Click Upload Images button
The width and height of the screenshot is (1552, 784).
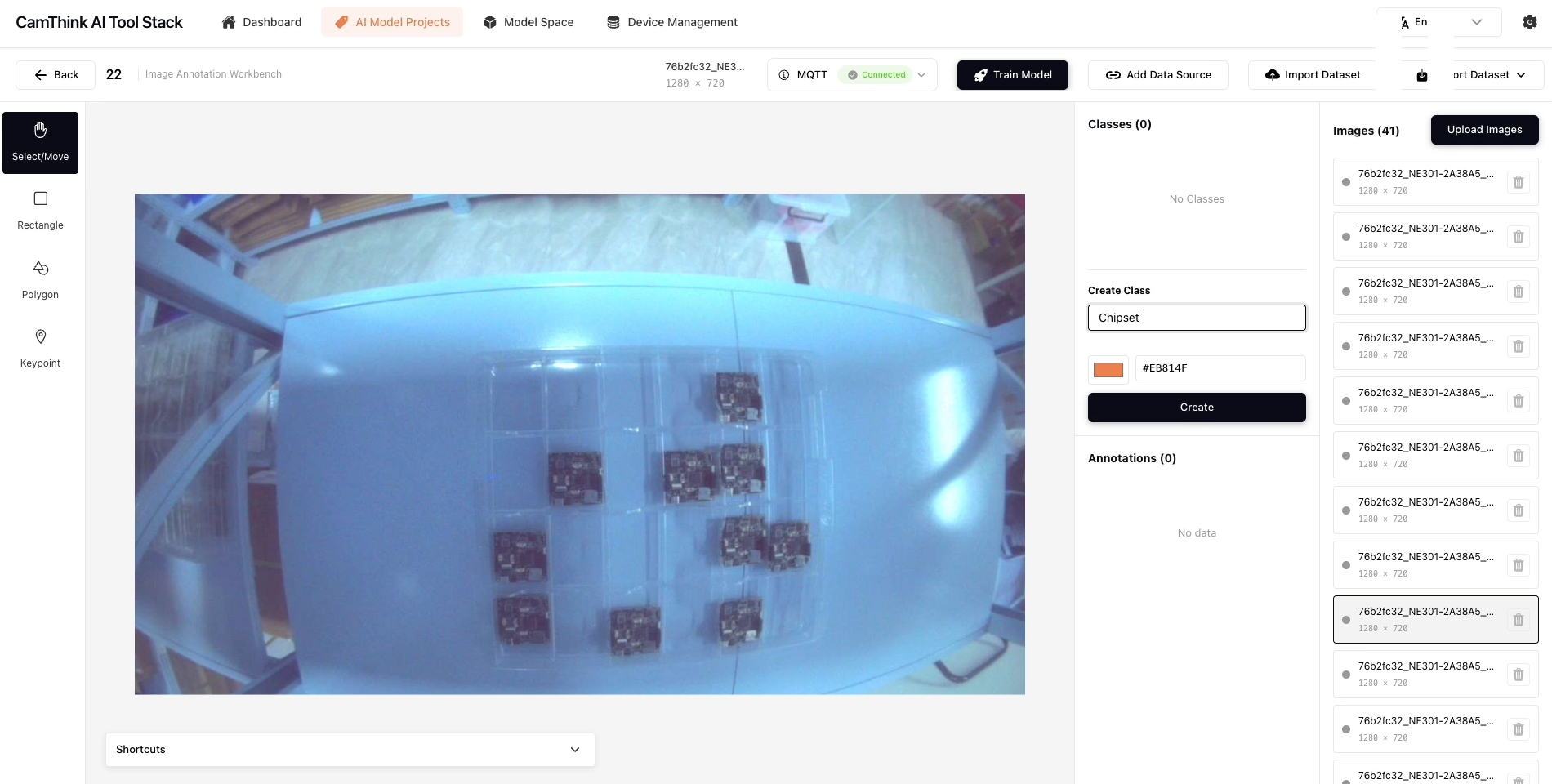(1483, 130)
